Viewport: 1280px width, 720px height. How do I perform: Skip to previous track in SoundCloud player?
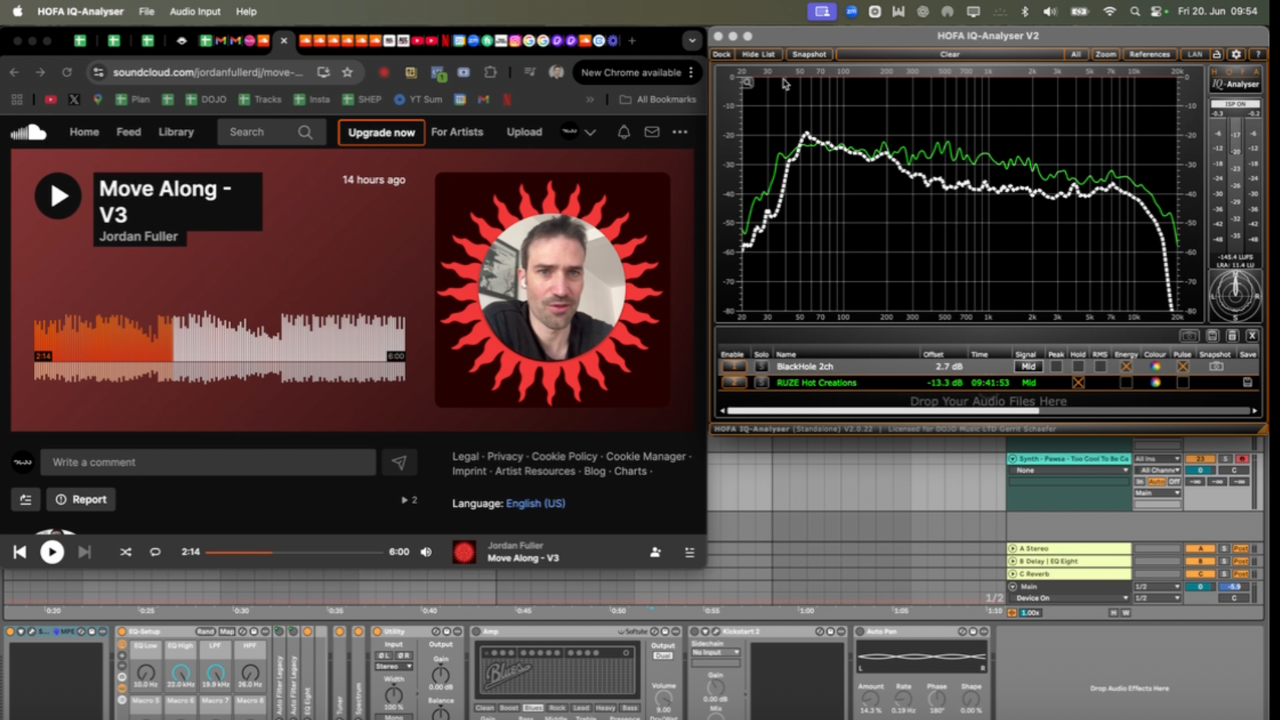coord(19,552)
